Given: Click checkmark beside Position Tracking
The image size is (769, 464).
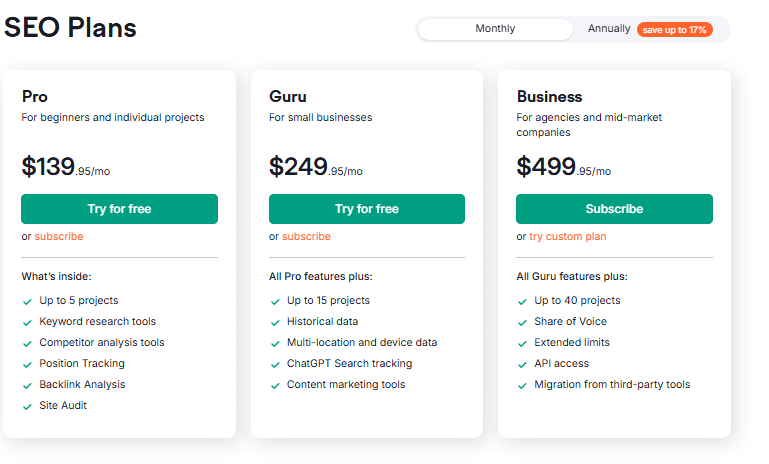Looking at the screenshot, I should pos(27,365).
